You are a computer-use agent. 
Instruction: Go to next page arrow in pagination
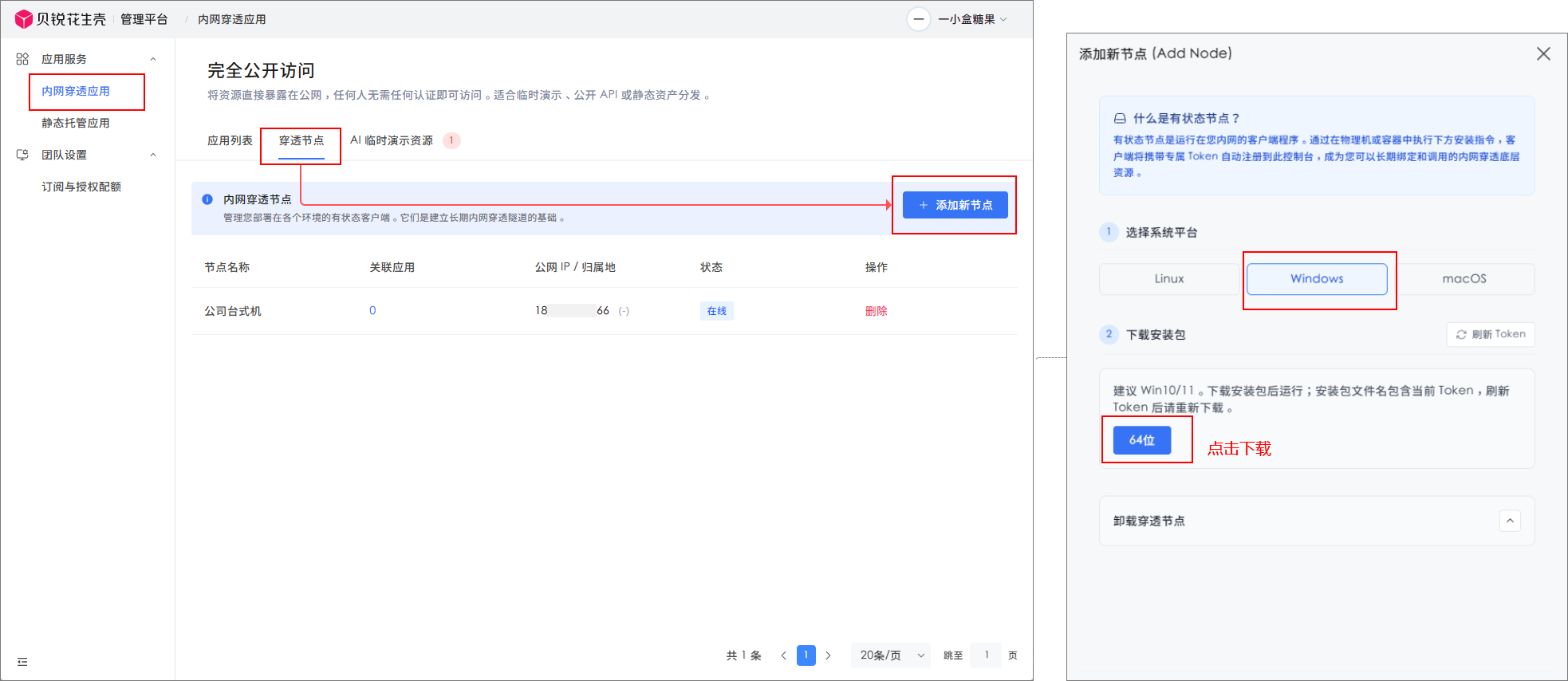[828, 655]
